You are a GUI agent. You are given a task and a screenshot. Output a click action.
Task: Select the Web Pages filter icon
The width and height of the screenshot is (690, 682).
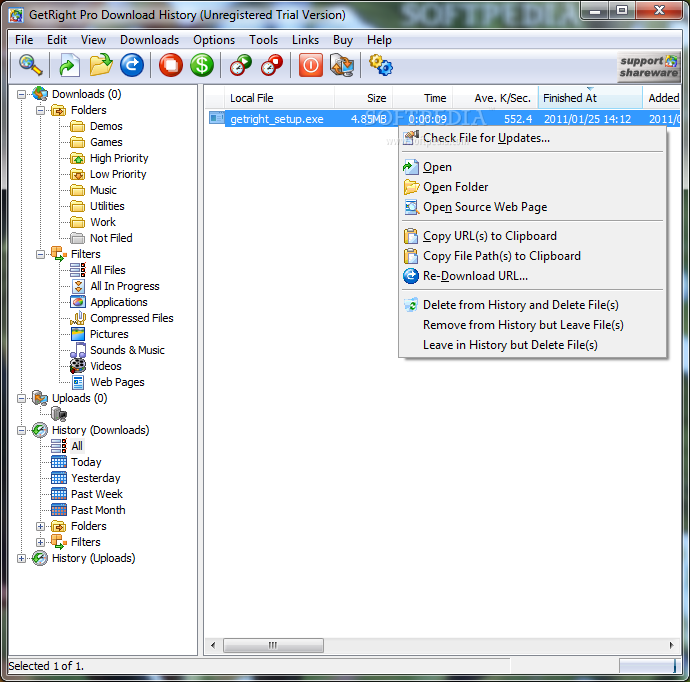click(78, 382)
